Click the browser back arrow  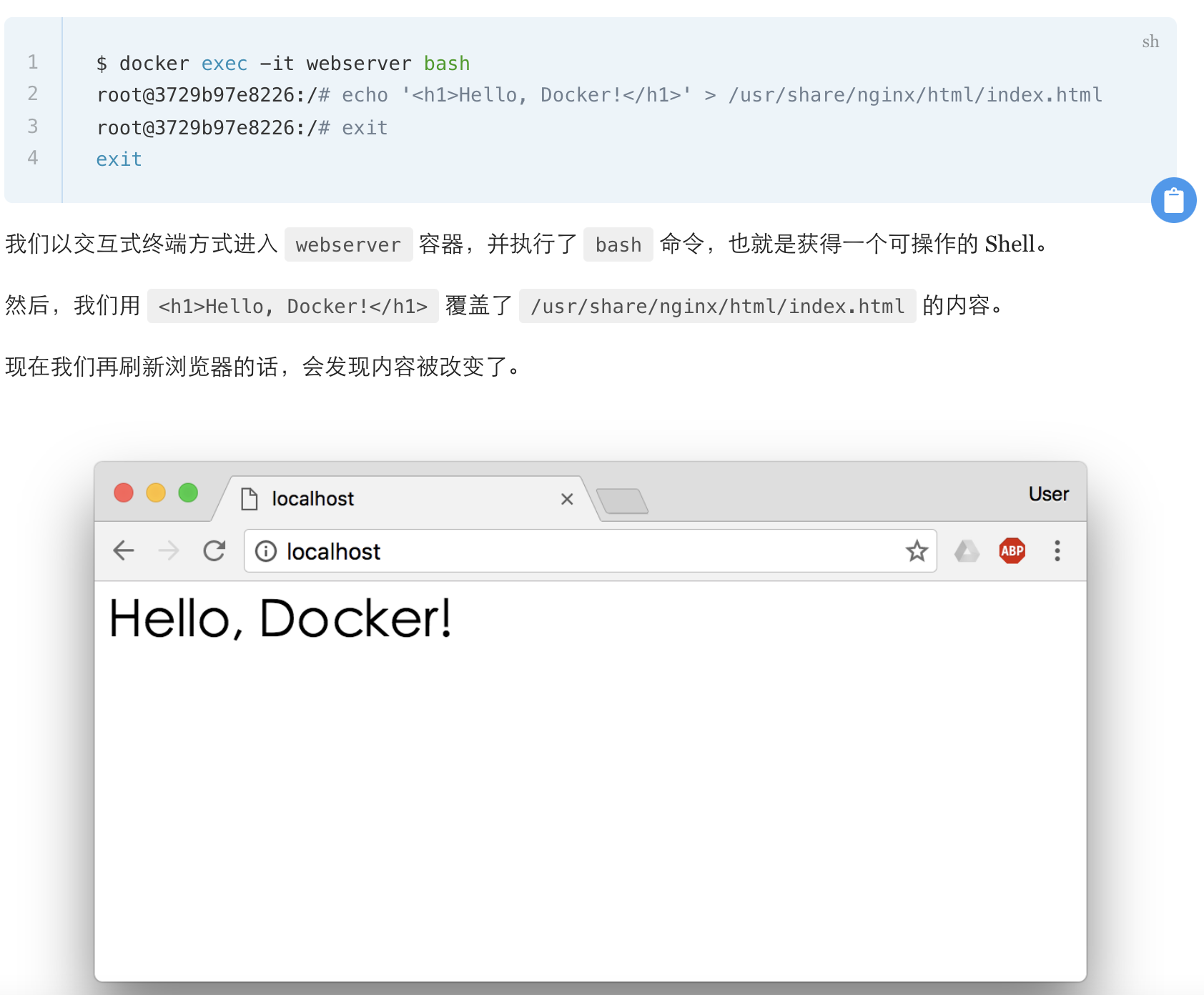pos(124,551)
